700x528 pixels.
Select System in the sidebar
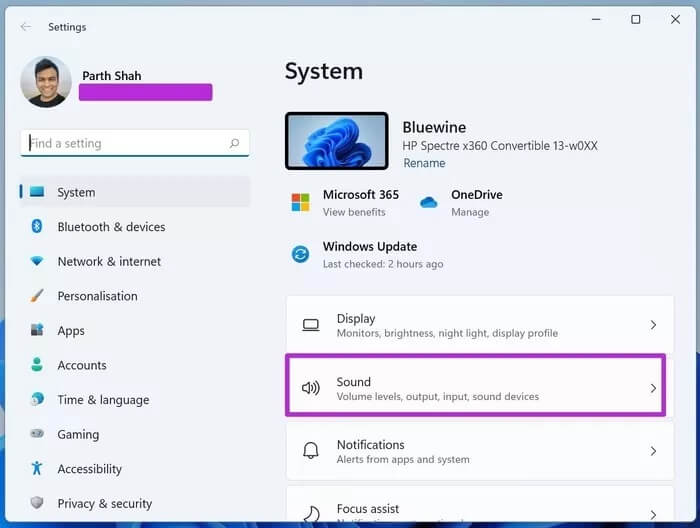pos(135,192)
